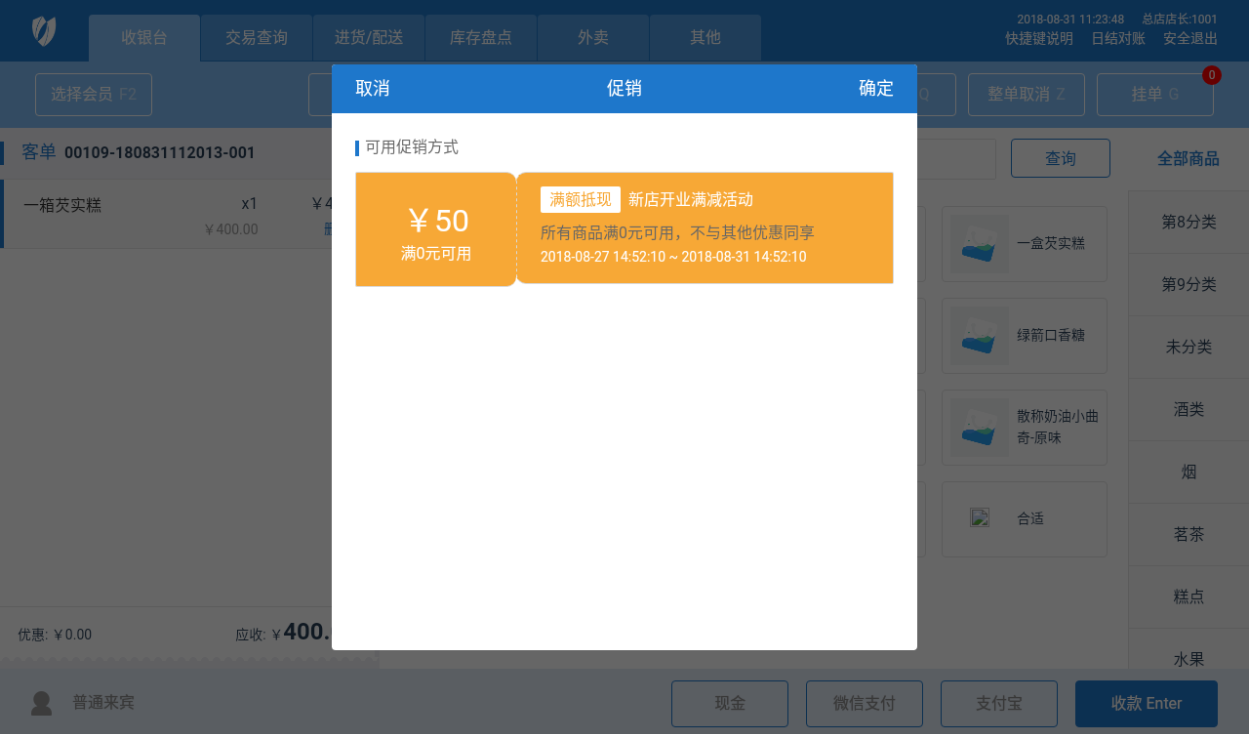This screenshot has width=1249, height=734.
Task: Click the 绿箭口香糖 product image
Action: click(979, 336)
